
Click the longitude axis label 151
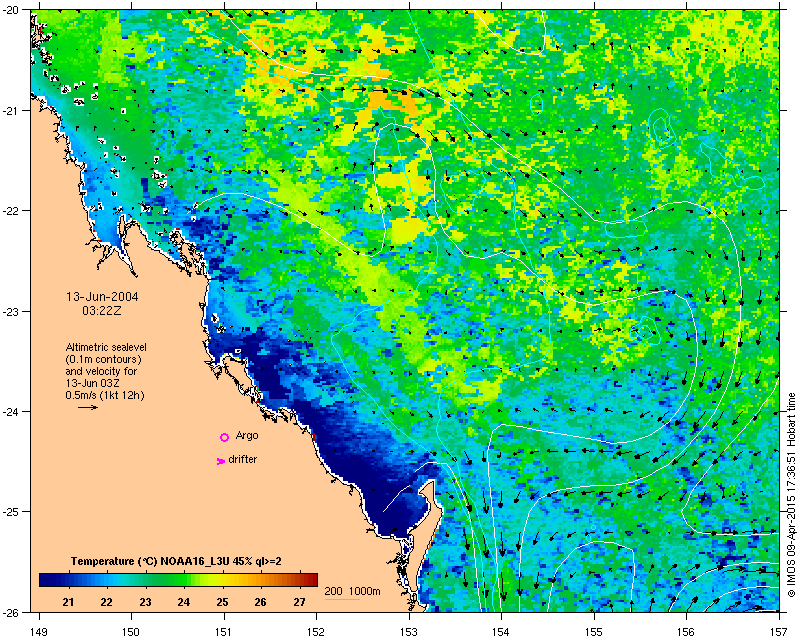(224, 631)
